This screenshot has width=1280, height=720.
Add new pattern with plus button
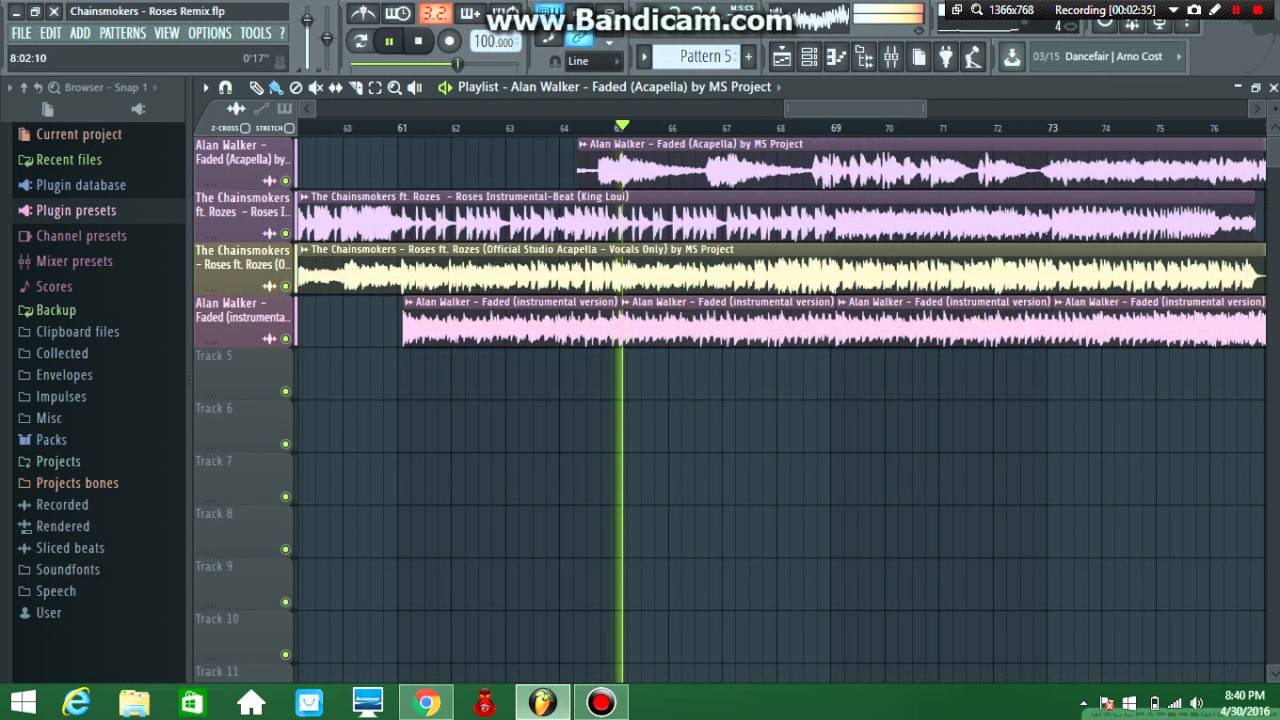748,57
